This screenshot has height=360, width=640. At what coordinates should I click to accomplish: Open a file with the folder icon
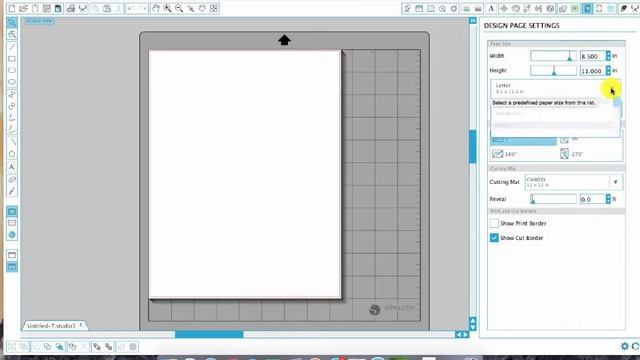coord(23,8)
